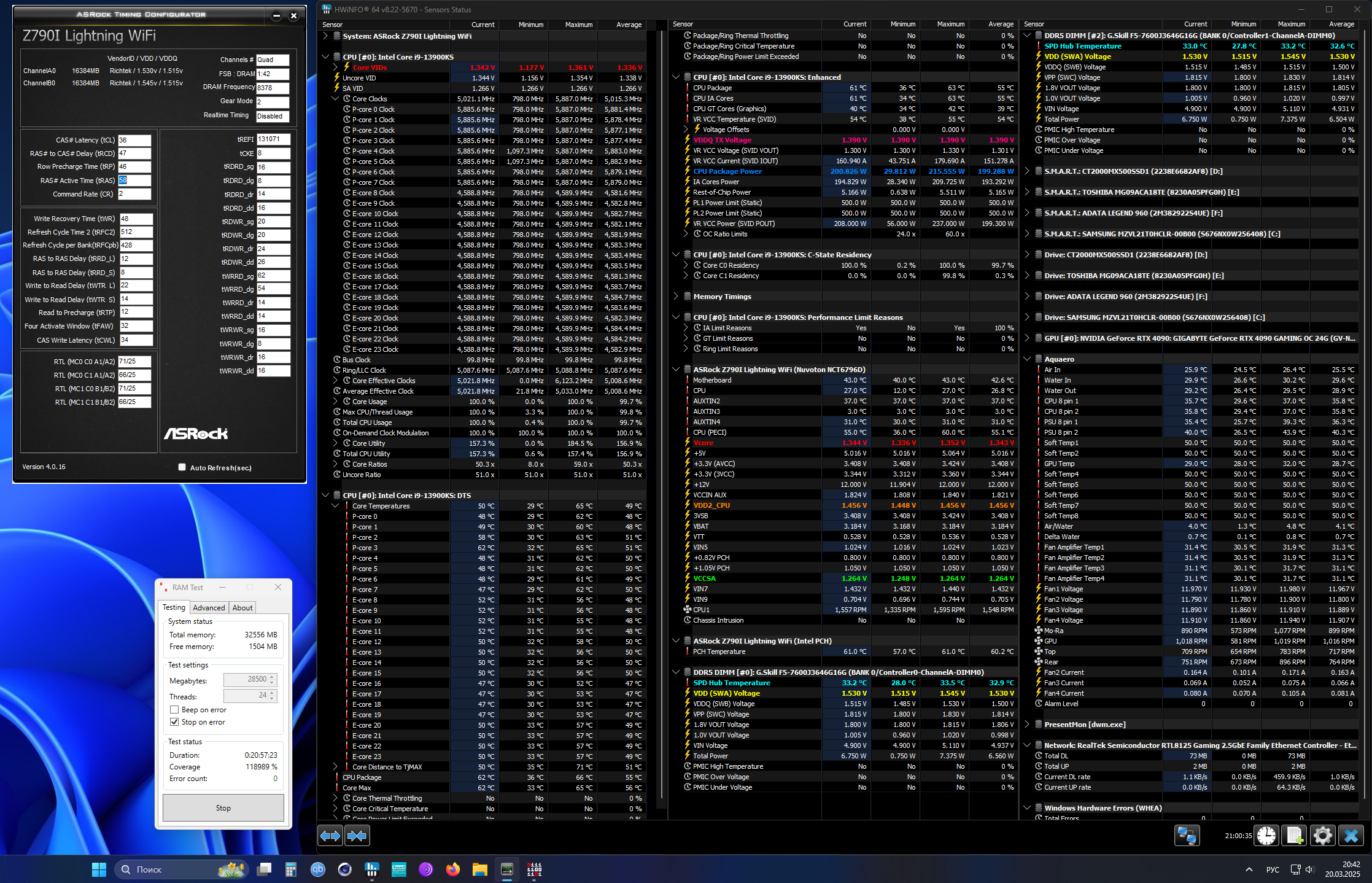Open the About tab in RAM Test
This screenshot has height=883, width=1372.
coord(242,608)
